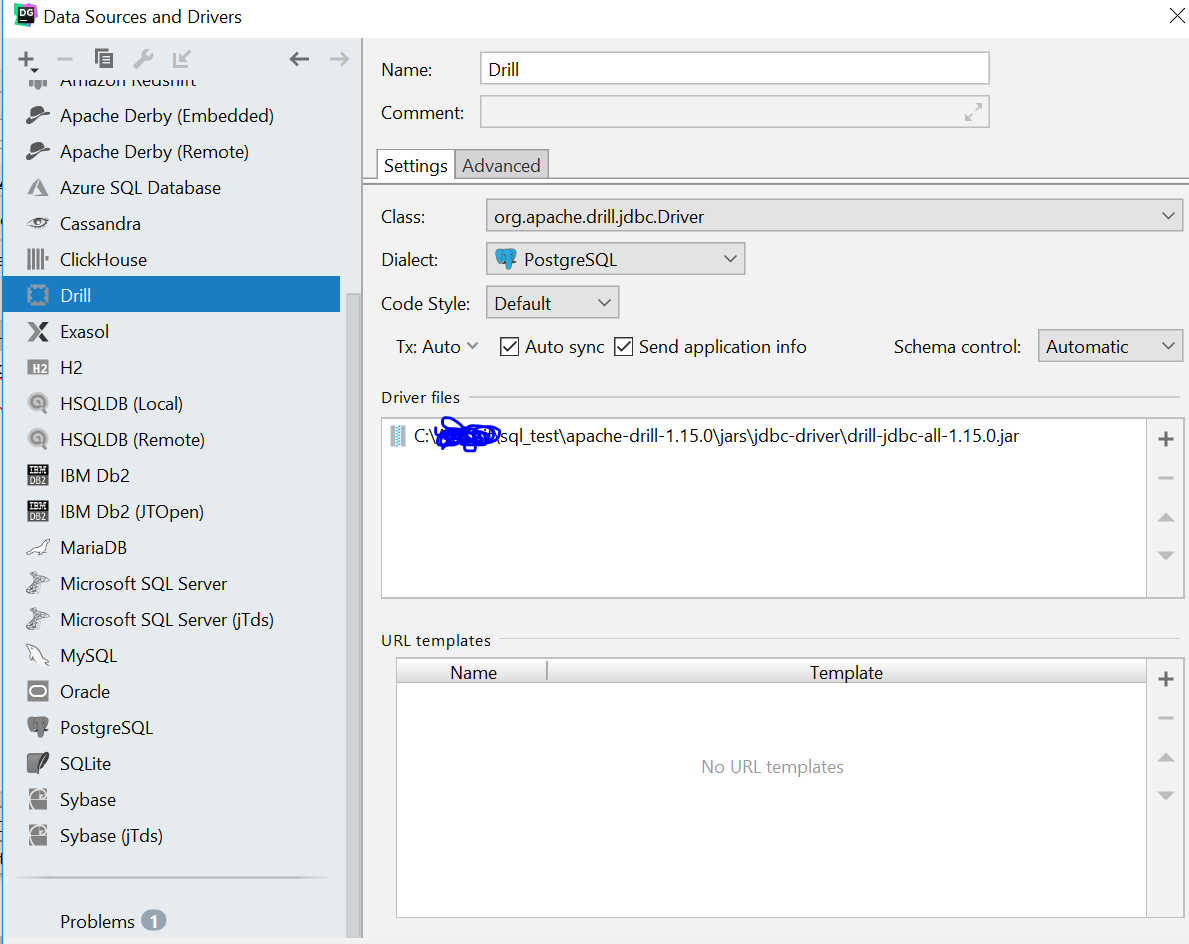Click the SQLite feather icon
This screenshot has width=1189, height=944.
click(38, 763)
